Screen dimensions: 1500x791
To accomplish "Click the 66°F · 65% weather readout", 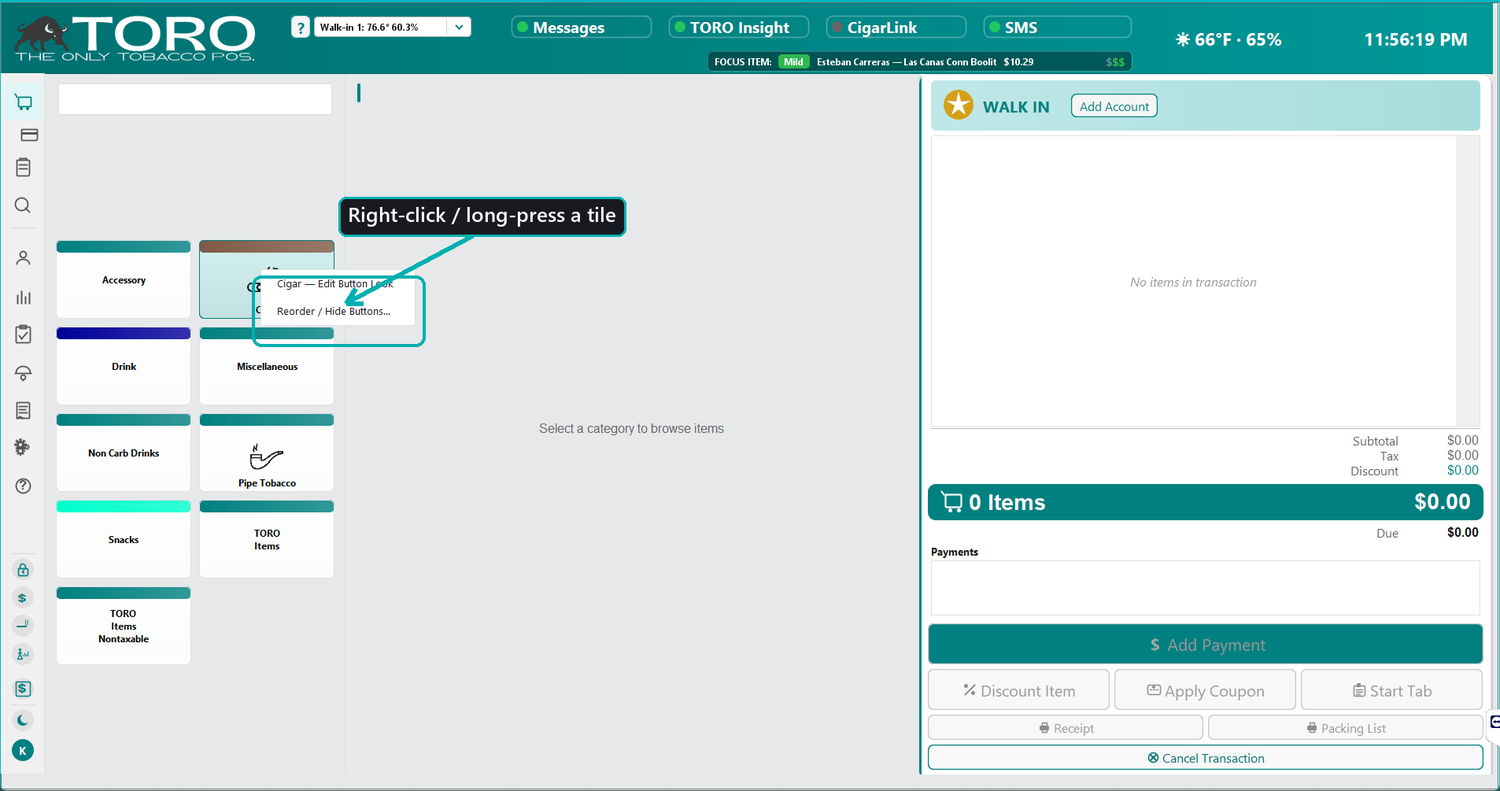I will 1238,40.
